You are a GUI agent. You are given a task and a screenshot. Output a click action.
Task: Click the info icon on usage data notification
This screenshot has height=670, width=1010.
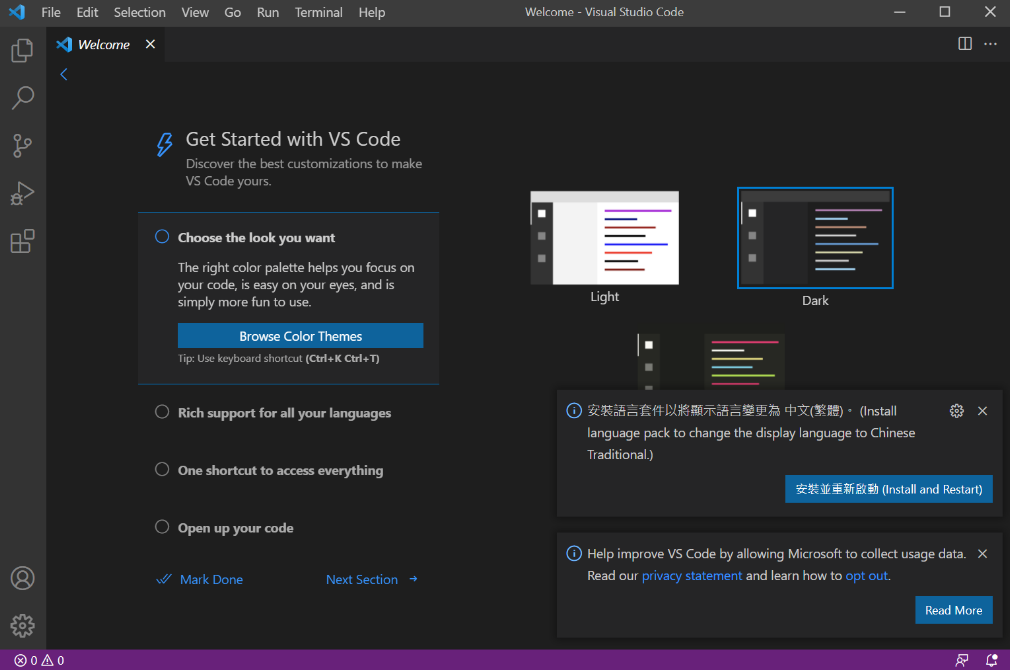pyautogui.click(x=573, y=554)
